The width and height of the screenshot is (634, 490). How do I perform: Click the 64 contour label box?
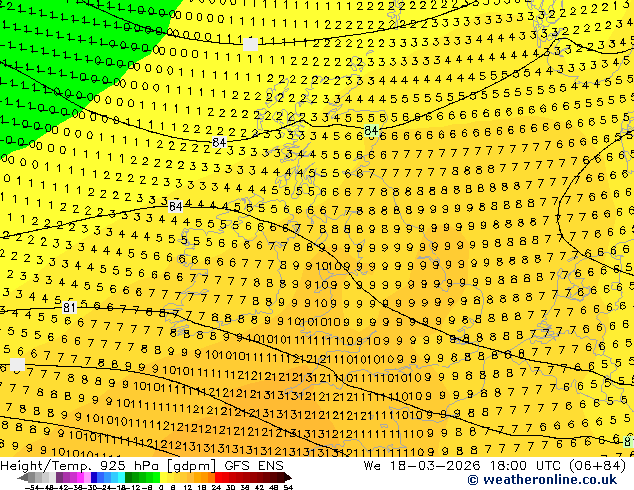pyautogui.click(x=175, y=207)
